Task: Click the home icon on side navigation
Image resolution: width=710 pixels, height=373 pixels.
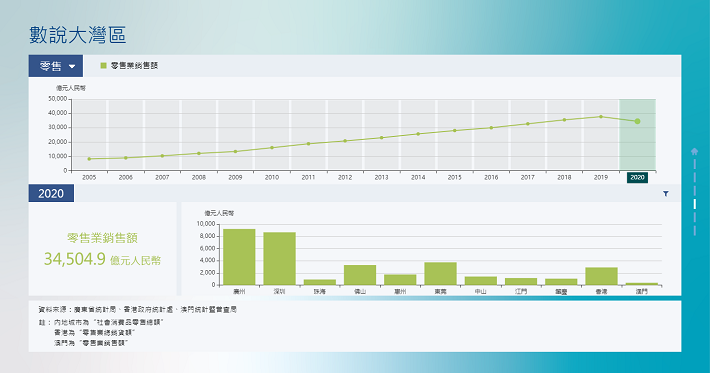Action: click(x=695, y=151)
